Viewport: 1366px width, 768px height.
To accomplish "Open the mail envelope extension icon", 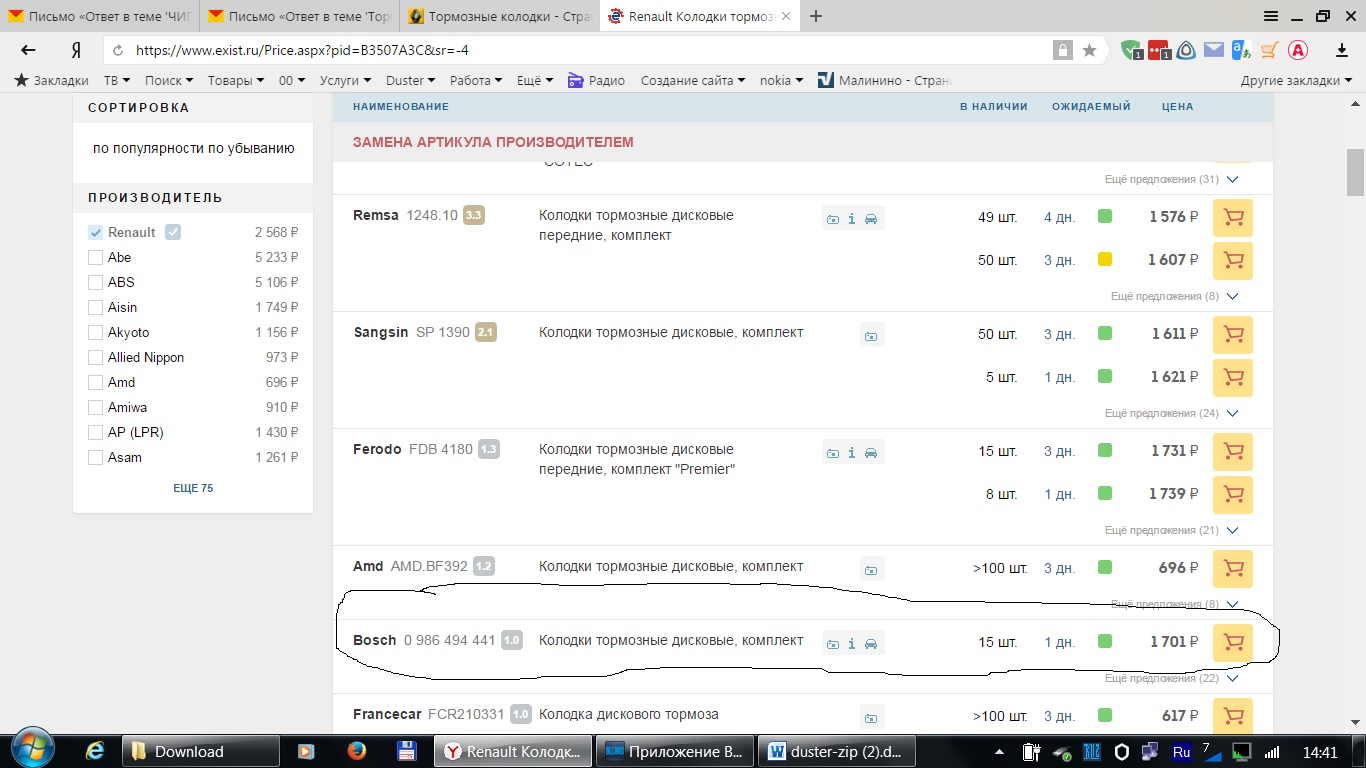I will pos(1213,50).
